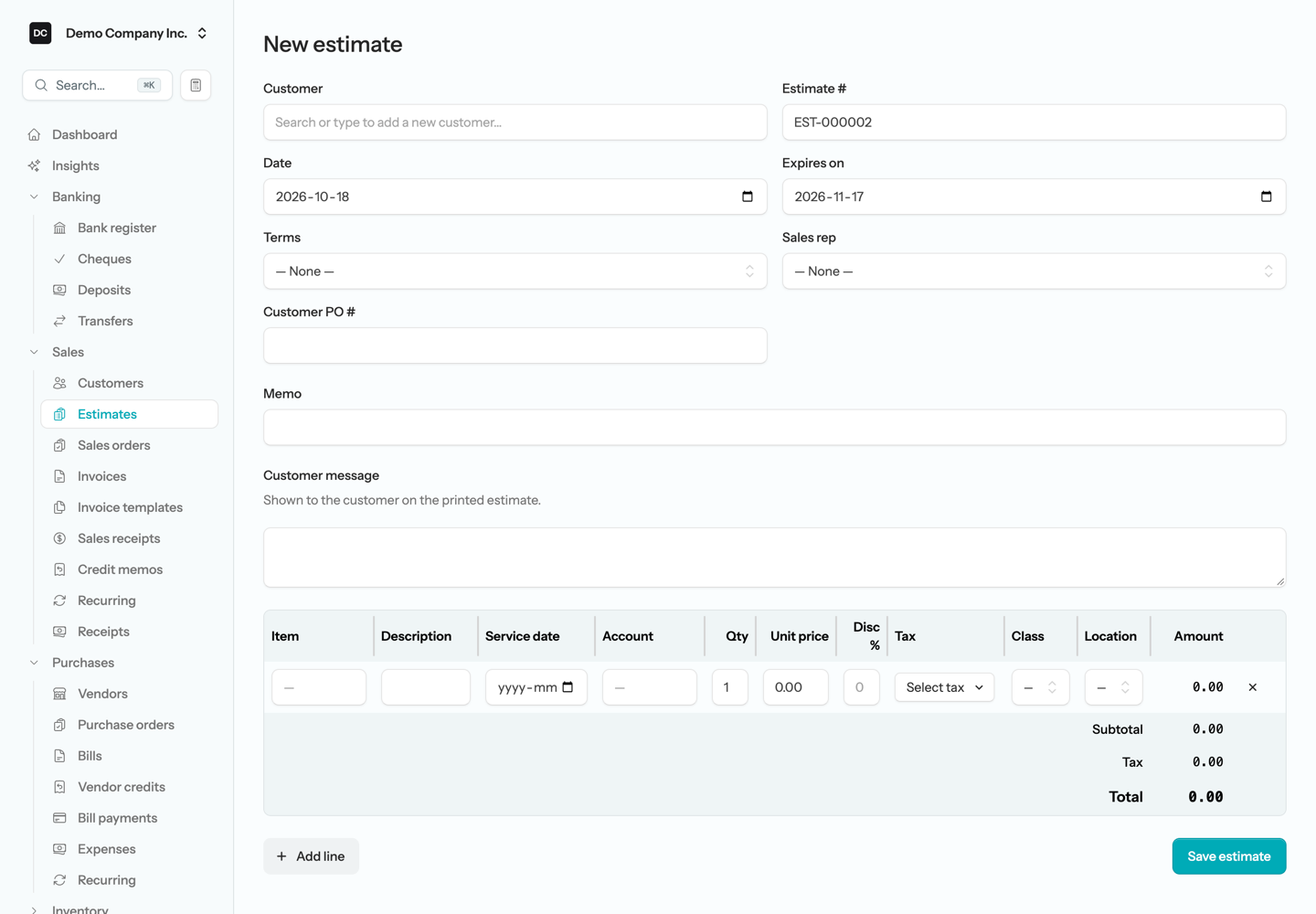Navigate to Invoice templates

click(129, 507)
